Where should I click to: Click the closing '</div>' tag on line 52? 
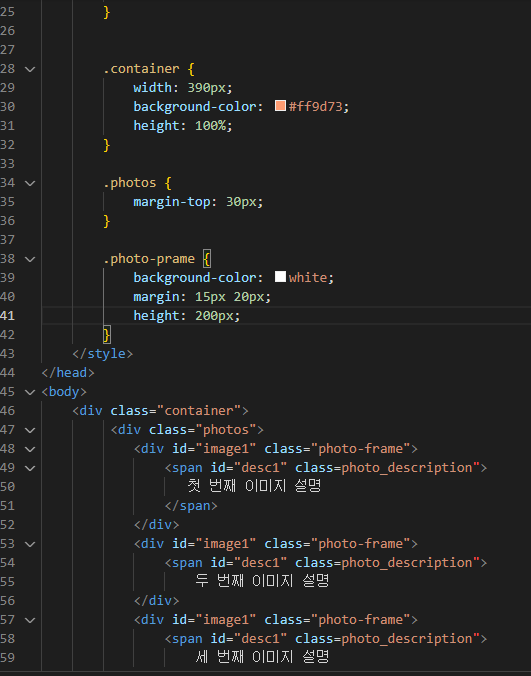(156, 525)
